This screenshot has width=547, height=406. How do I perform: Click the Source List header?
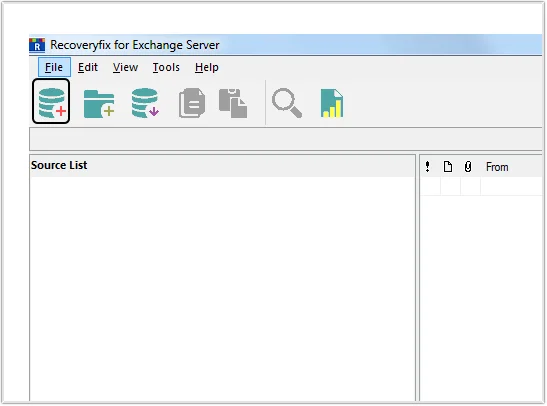[59, 165]
